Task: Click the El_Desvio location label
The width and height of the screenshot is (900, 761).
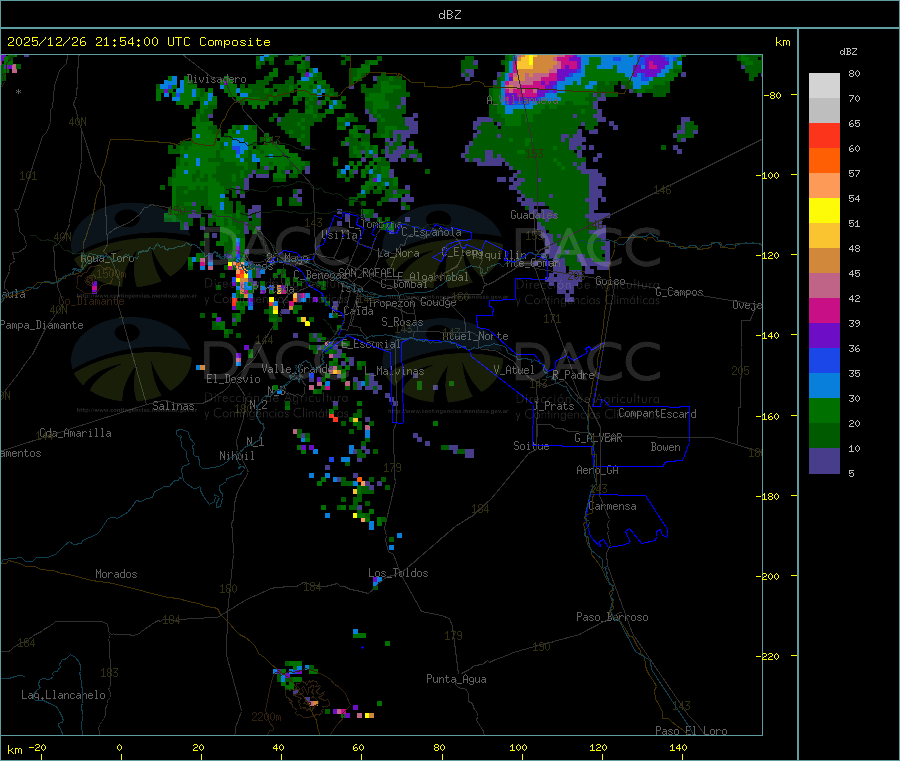Action: coord(233,379)
